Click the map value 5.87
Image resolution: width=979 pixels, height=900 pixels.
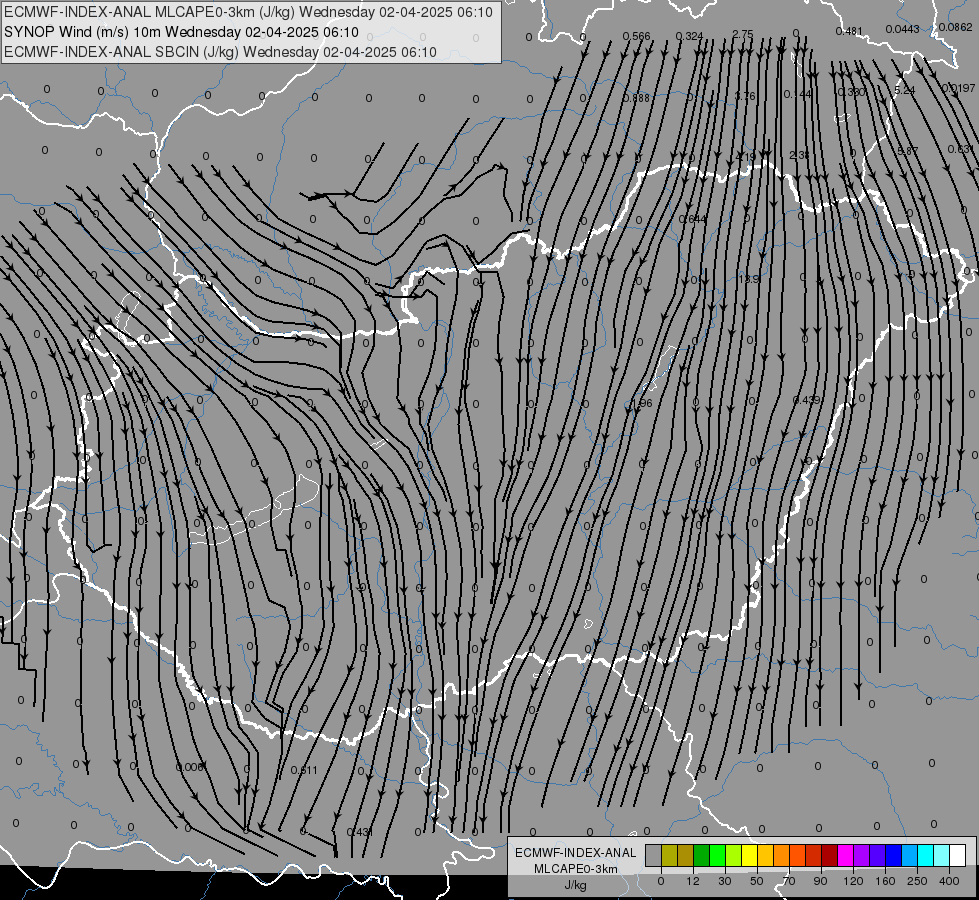[908, 151]
